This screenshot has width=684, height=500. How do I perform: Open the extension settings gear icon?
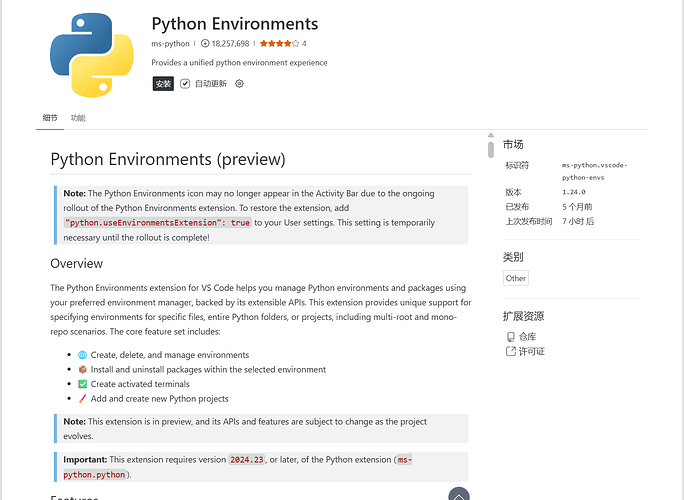click(239, 83)
